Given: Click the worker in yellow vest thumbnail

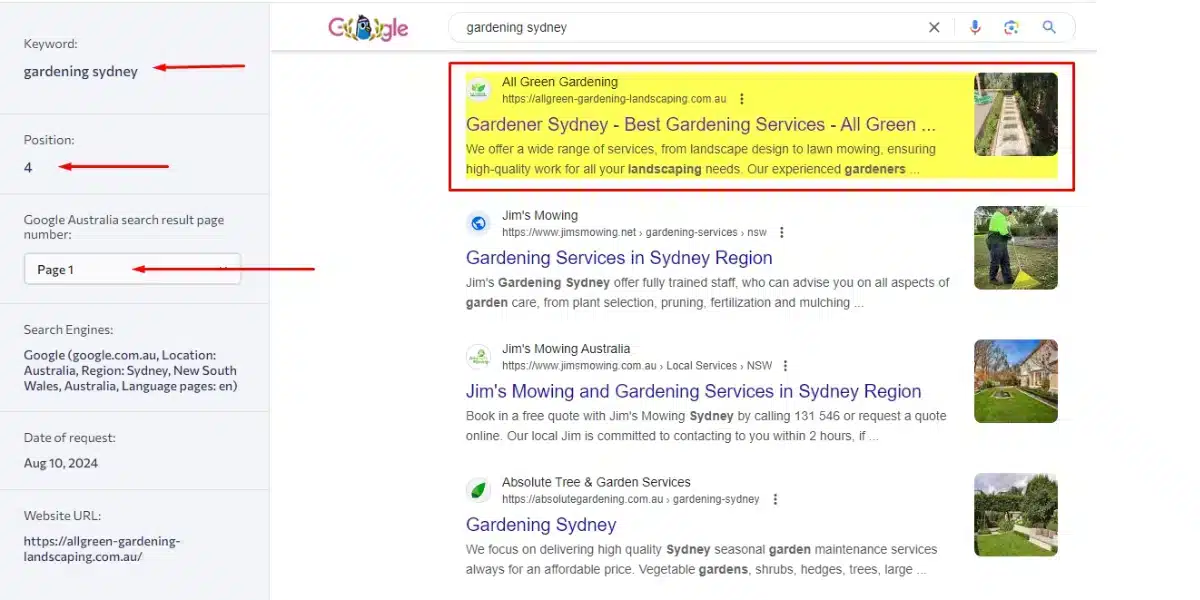Looking at the screenshot, I should (x=1015, y=247).
